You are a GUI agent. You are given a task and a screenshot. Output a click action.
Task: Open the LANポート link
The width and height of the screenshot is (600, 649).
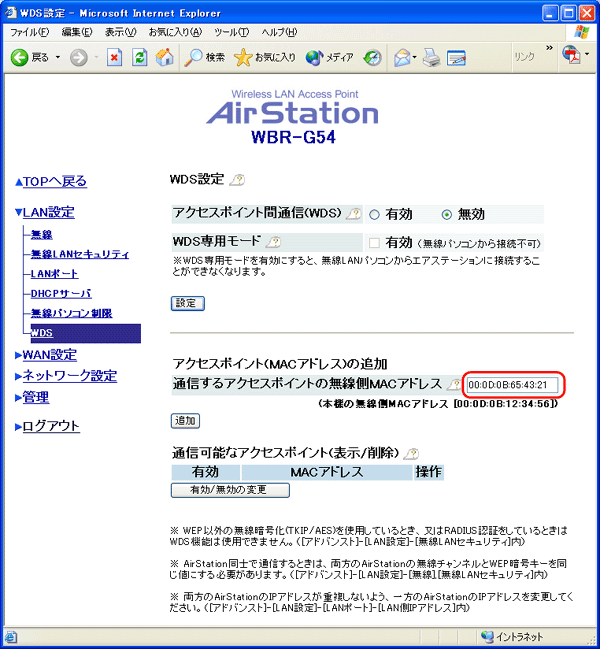point(54,274)
